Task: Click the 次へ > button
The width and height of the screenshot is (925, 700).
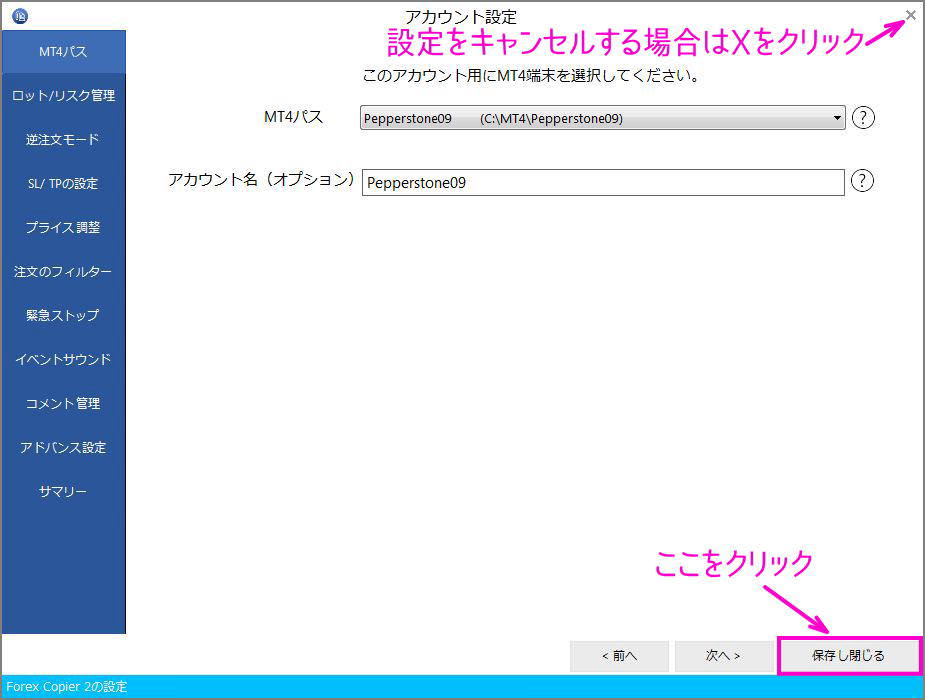Action: [x=723, y=656]
